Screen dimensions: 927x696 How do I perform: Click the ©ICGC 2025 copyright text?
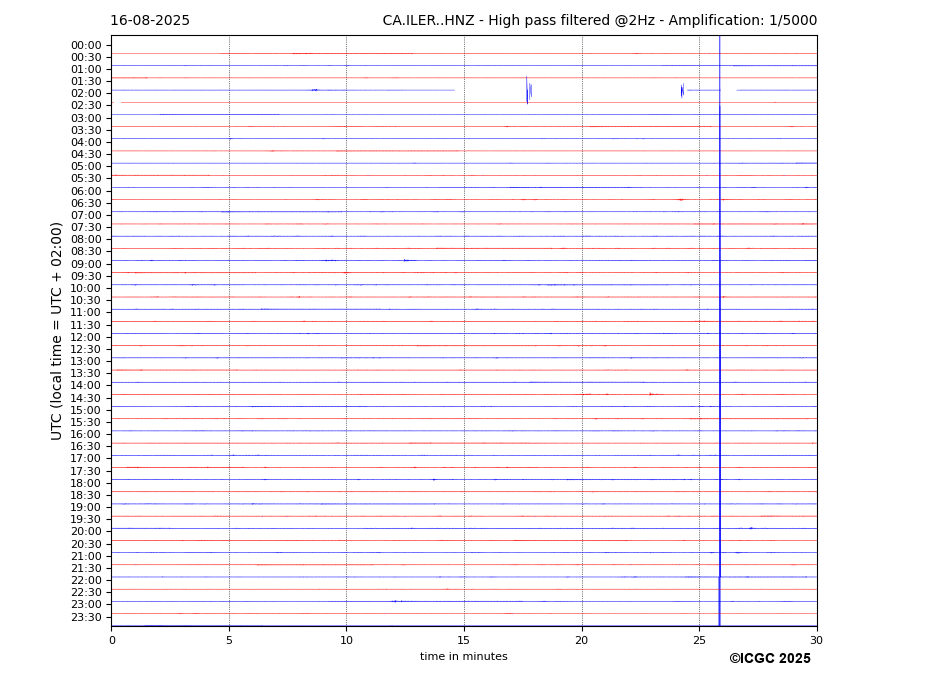(770, 659)
